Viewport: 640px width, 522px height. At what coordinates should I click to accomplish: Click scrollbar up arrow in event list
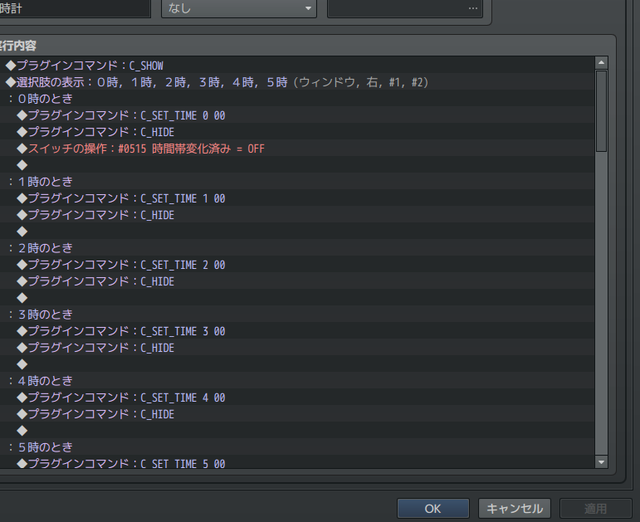tap(601, 63)
